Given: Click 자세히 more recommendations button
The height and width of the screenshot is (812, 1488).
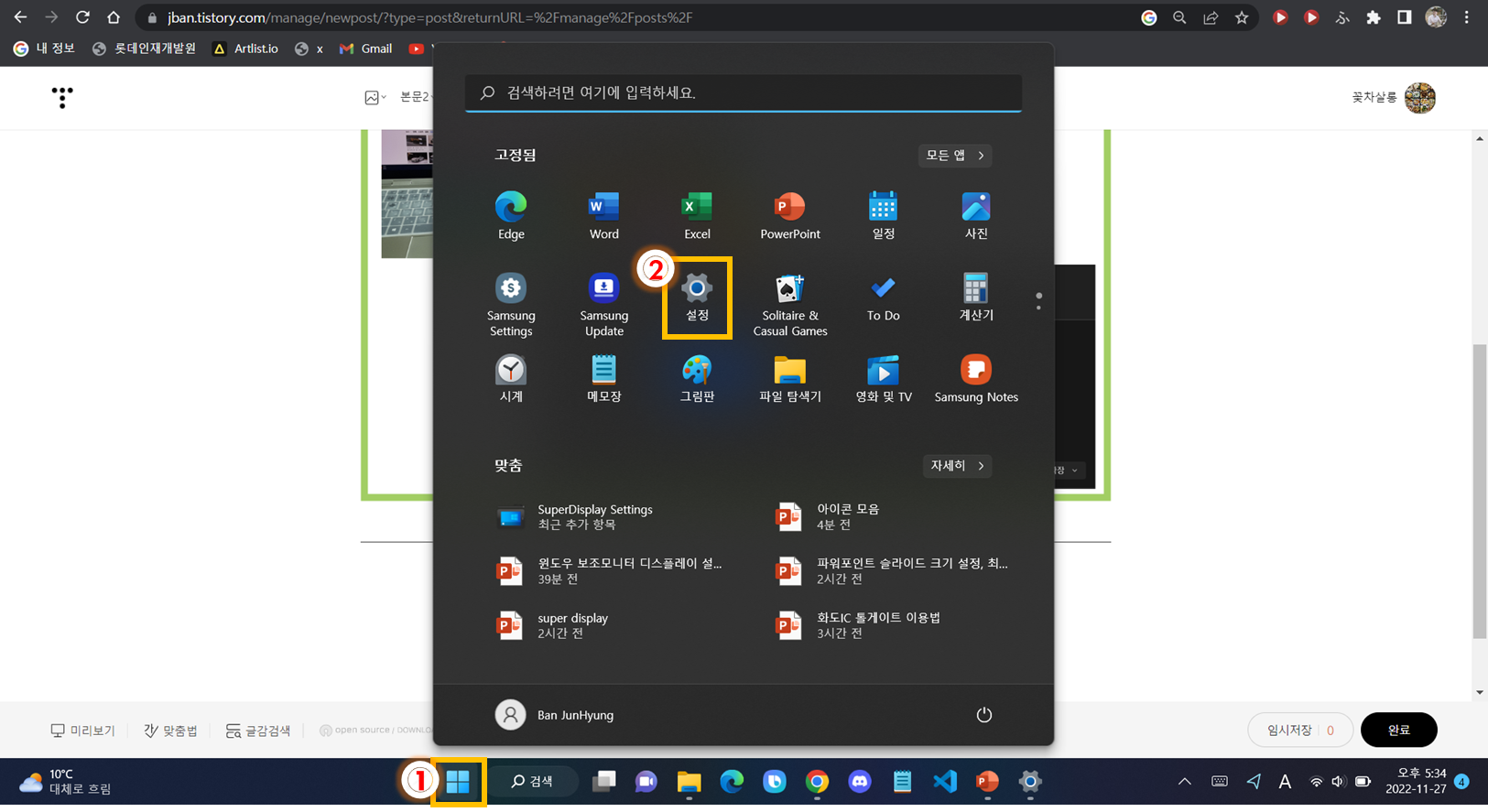Looking at the screenshot, I should point(957,466).
